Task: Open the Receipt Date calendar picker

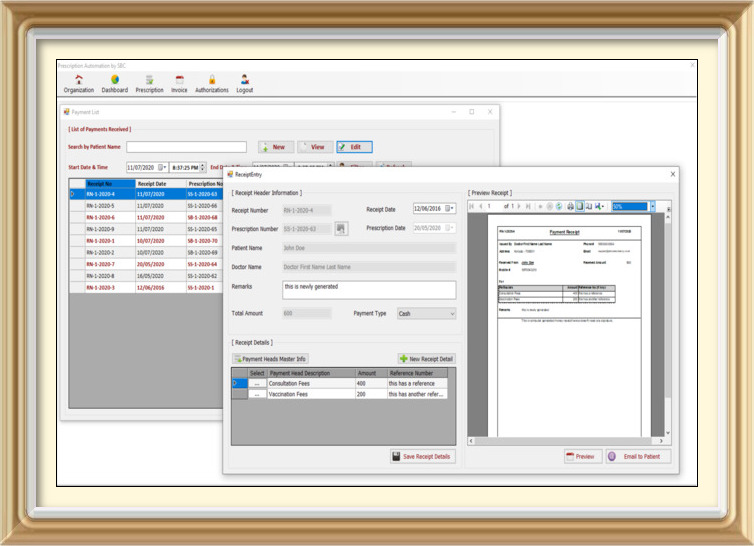Action: coord(450,209)
